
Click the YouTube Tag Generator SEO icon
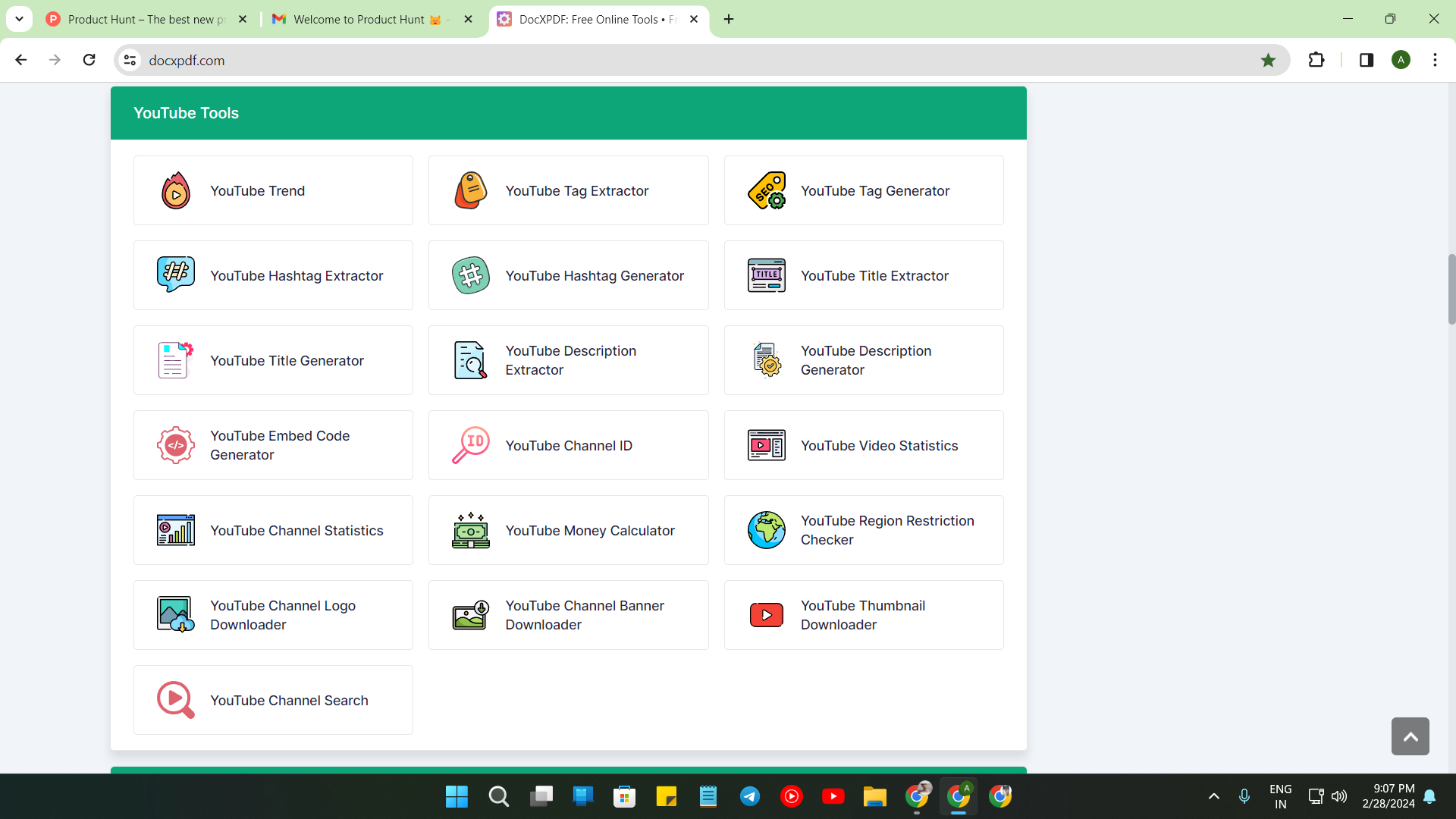tap(767, 190)
